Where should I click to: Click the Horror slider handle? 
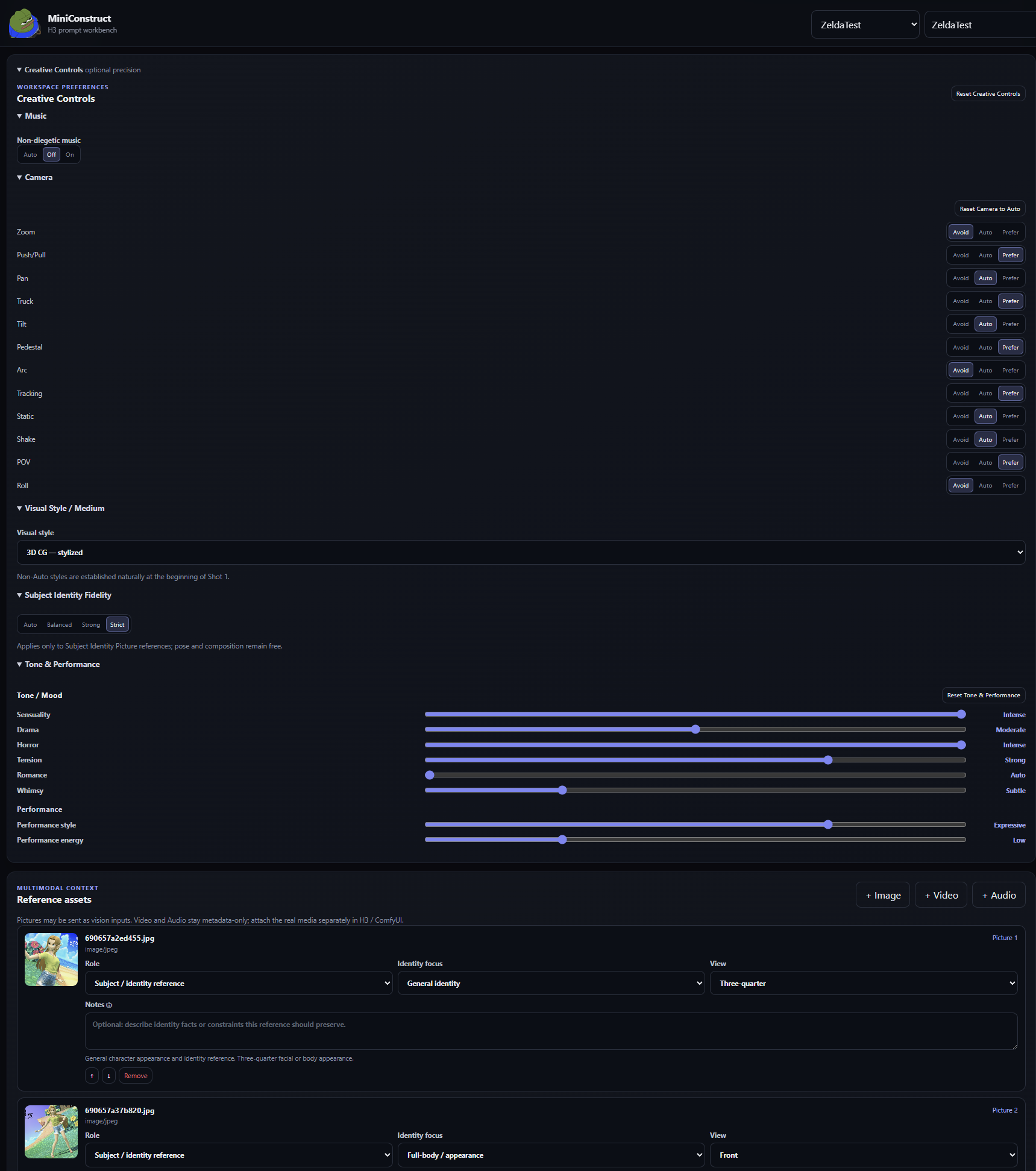[961, 746]
